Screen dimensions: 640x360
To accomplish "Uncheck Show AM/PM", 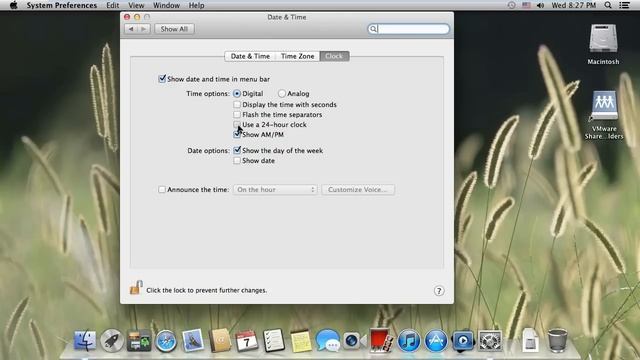I will 237,134.
